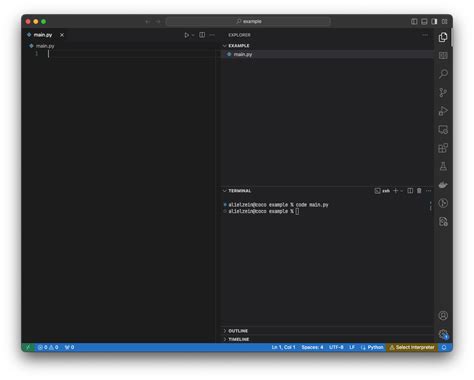
Task: Open terminal panel More Actions ellipsis
Action: pos(429,191)
